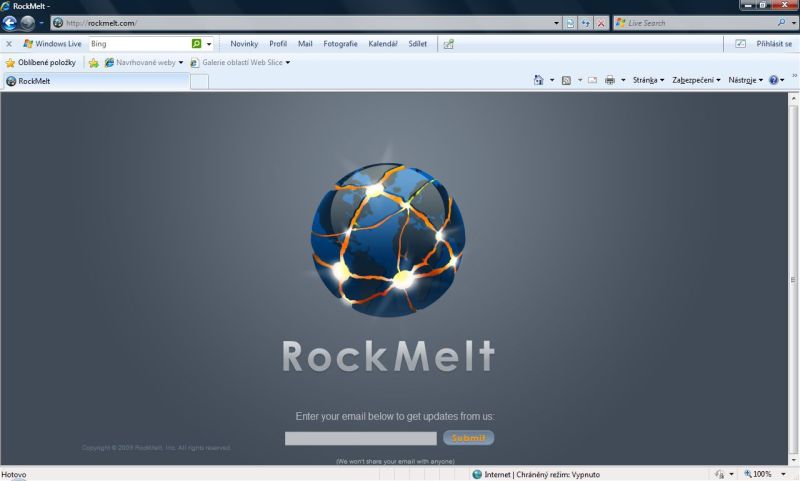Click the 100% zoom level button
Image resolution: width=800 pixels, height=481 pixels.
[x=758, y=474]
